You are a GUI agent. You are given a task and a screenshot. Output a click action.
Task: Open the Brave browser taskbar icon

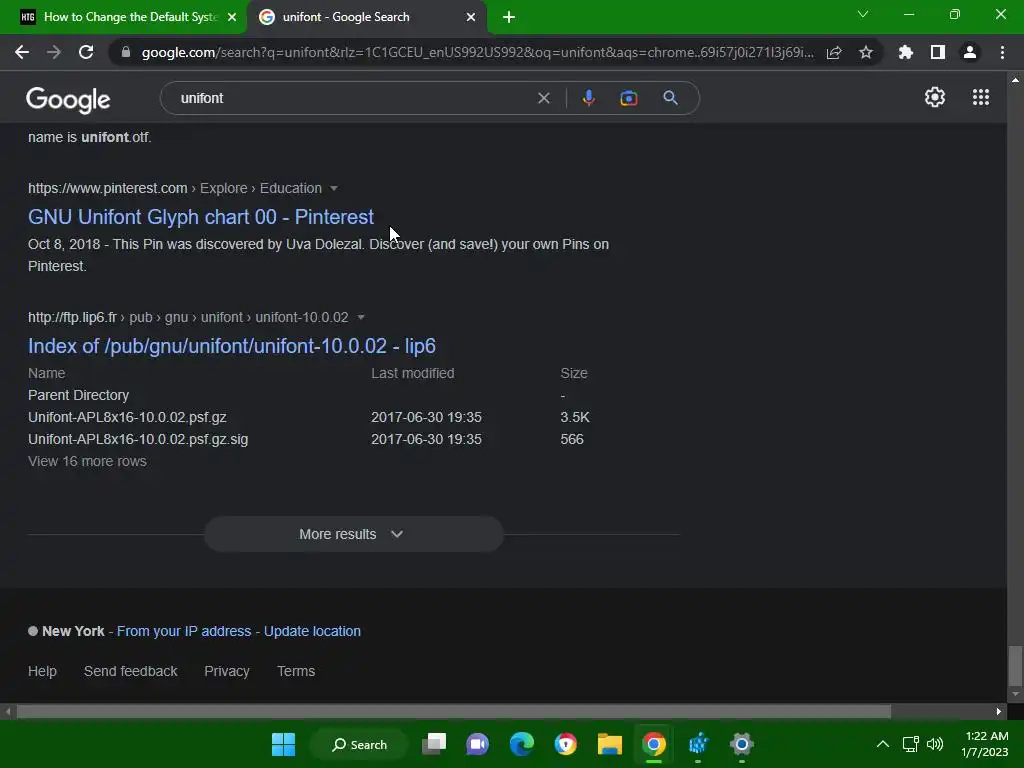point(566,744)
